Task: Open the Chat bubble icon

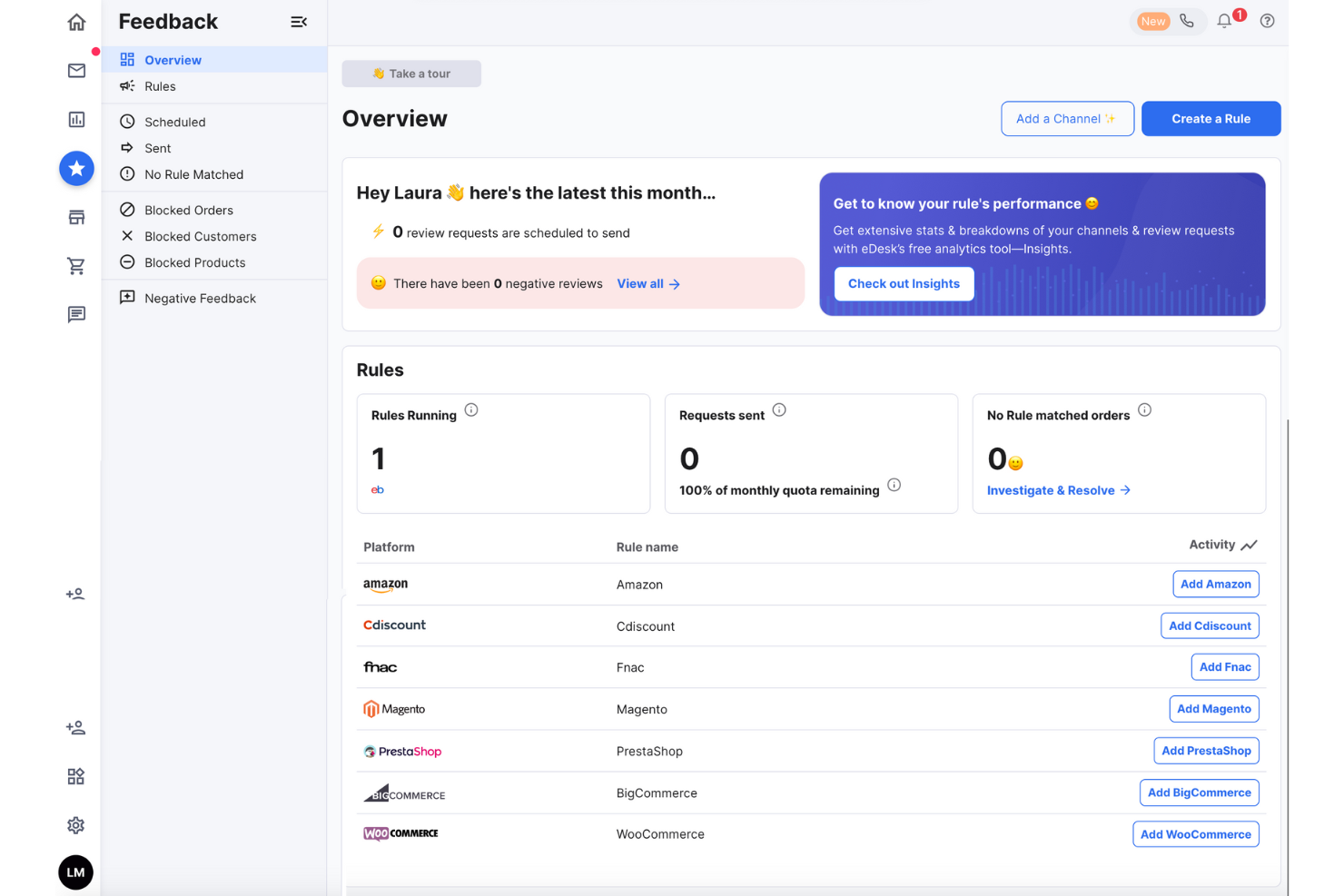Action: tap(76, 314)
